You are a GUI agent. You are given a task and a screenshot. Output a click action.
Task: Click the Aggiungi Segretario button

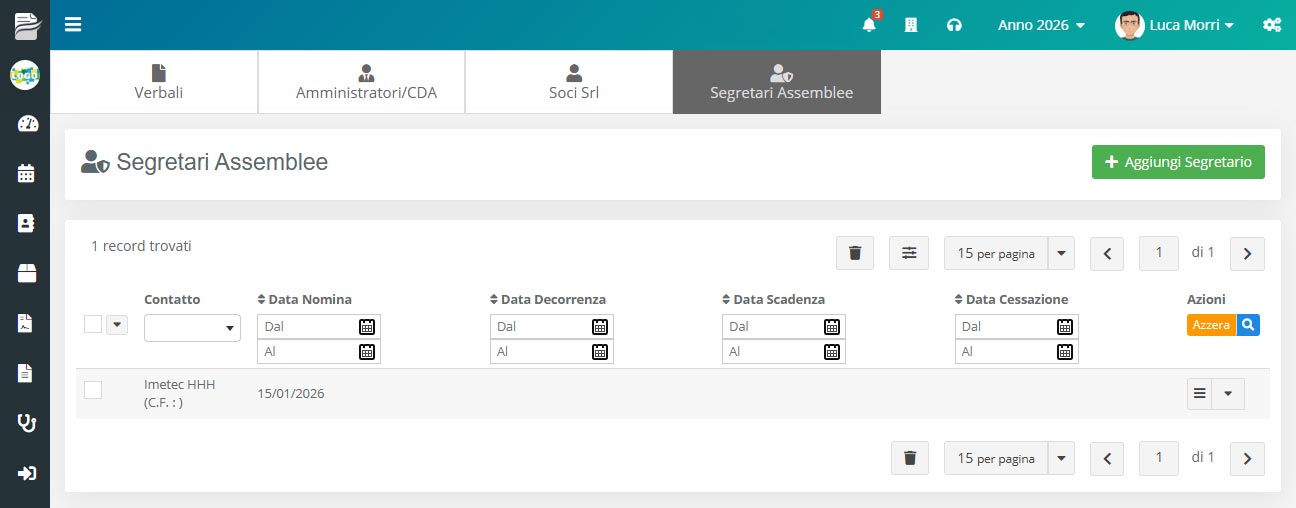[1178, 162]
